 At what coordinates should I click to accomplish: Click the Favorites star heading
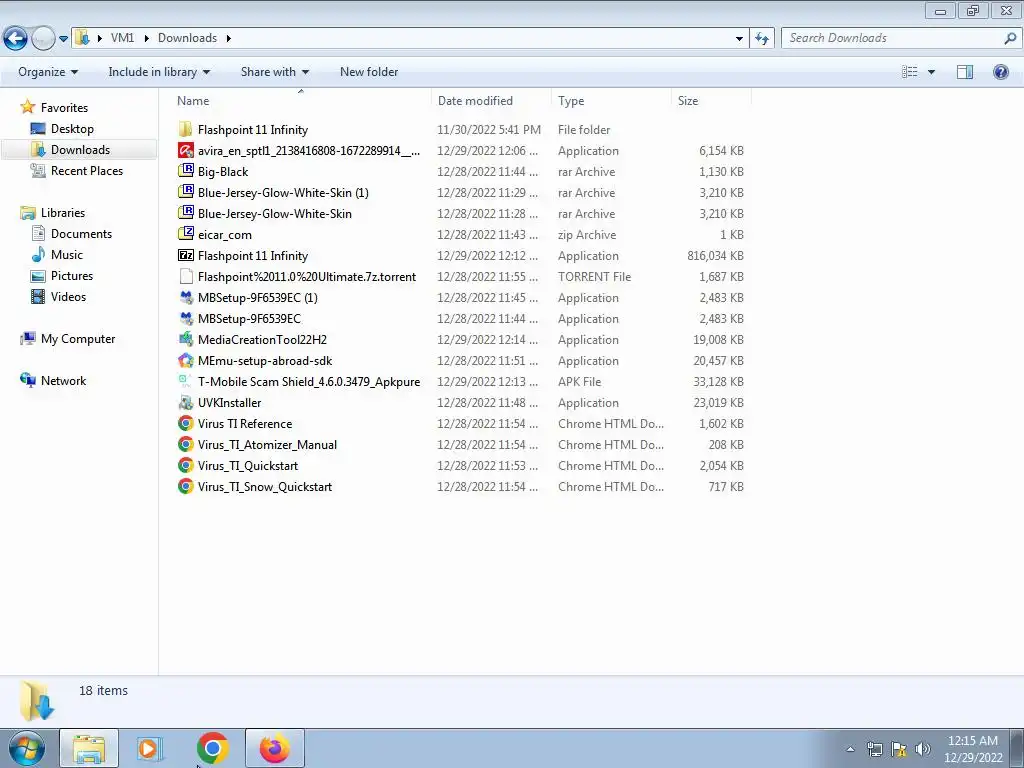[54, 107]
